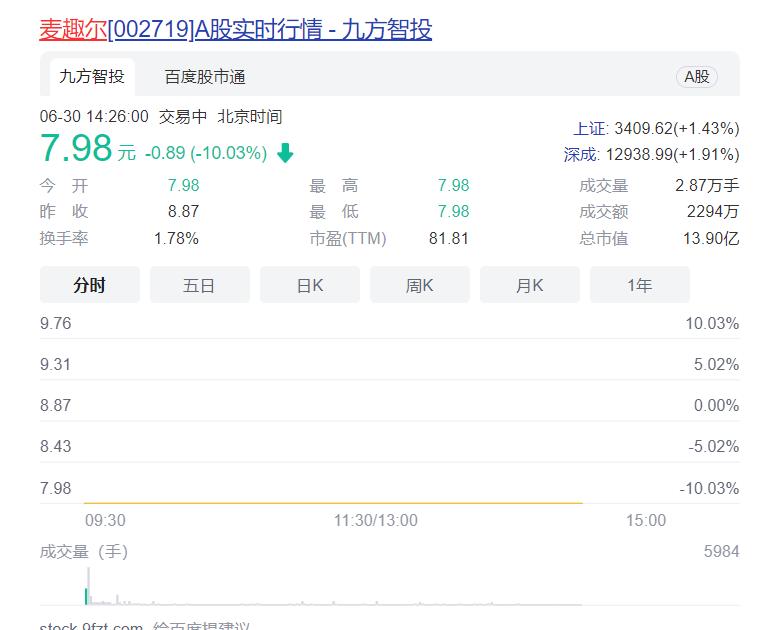Switch to the 百度股市通 tab
The height and width of the screenshot is (630, 757).
tap(205, 77)
